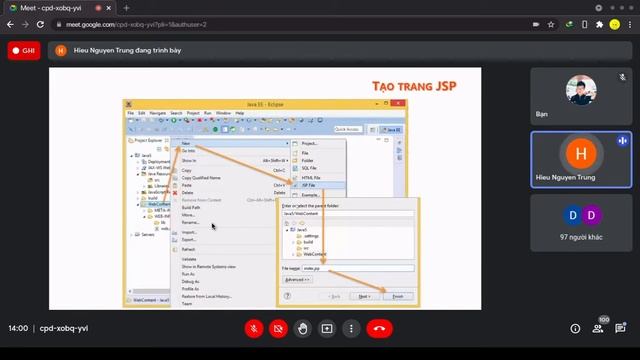Screen dimensions: 640x360
Task: Open the Chrome profile avatar
Action: click(615, 24)
